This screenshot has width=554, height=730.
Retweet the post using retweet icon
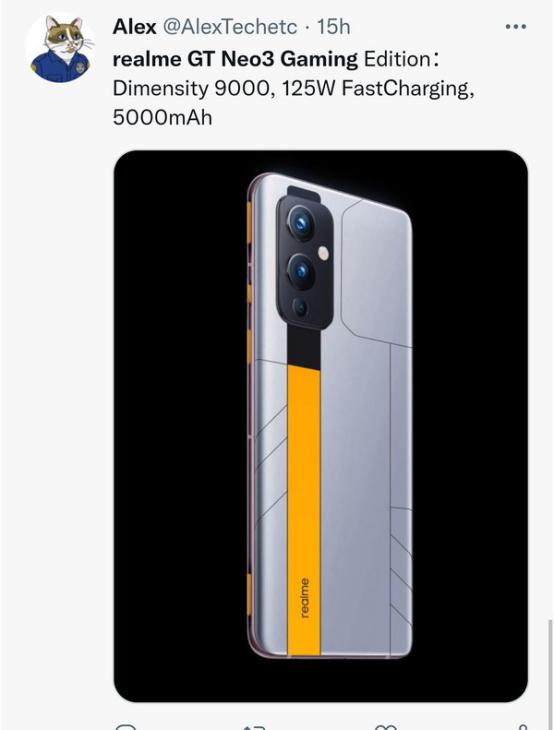click(x=254, y=726)
